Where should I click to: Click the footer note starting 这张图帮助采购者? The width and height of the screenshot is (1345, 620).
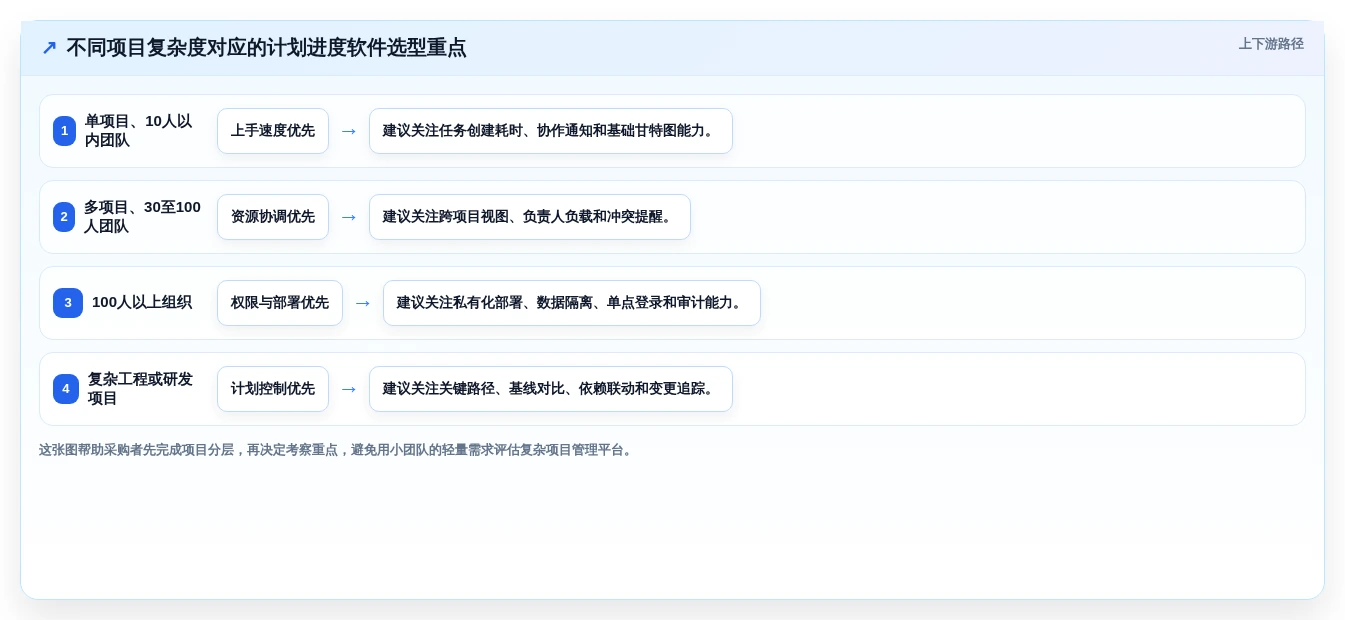click(x=338, y=450)
